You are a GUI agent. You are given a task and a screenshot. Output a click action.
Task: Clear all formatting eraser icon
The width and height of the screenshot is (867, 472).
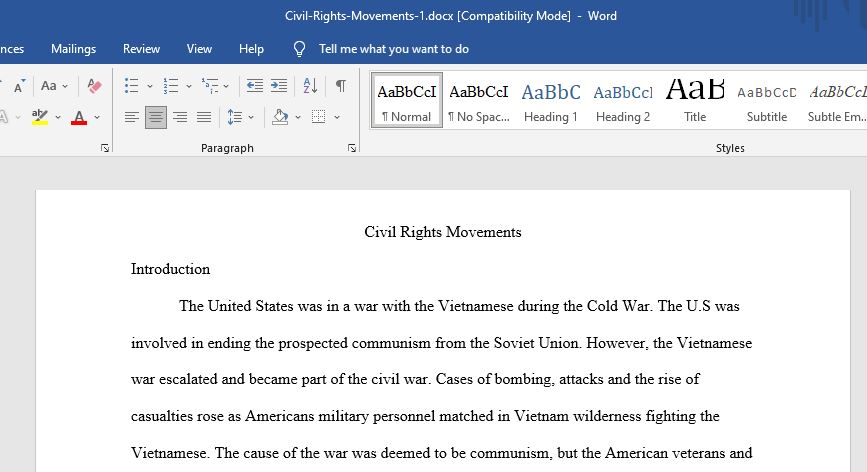(94, 86)
